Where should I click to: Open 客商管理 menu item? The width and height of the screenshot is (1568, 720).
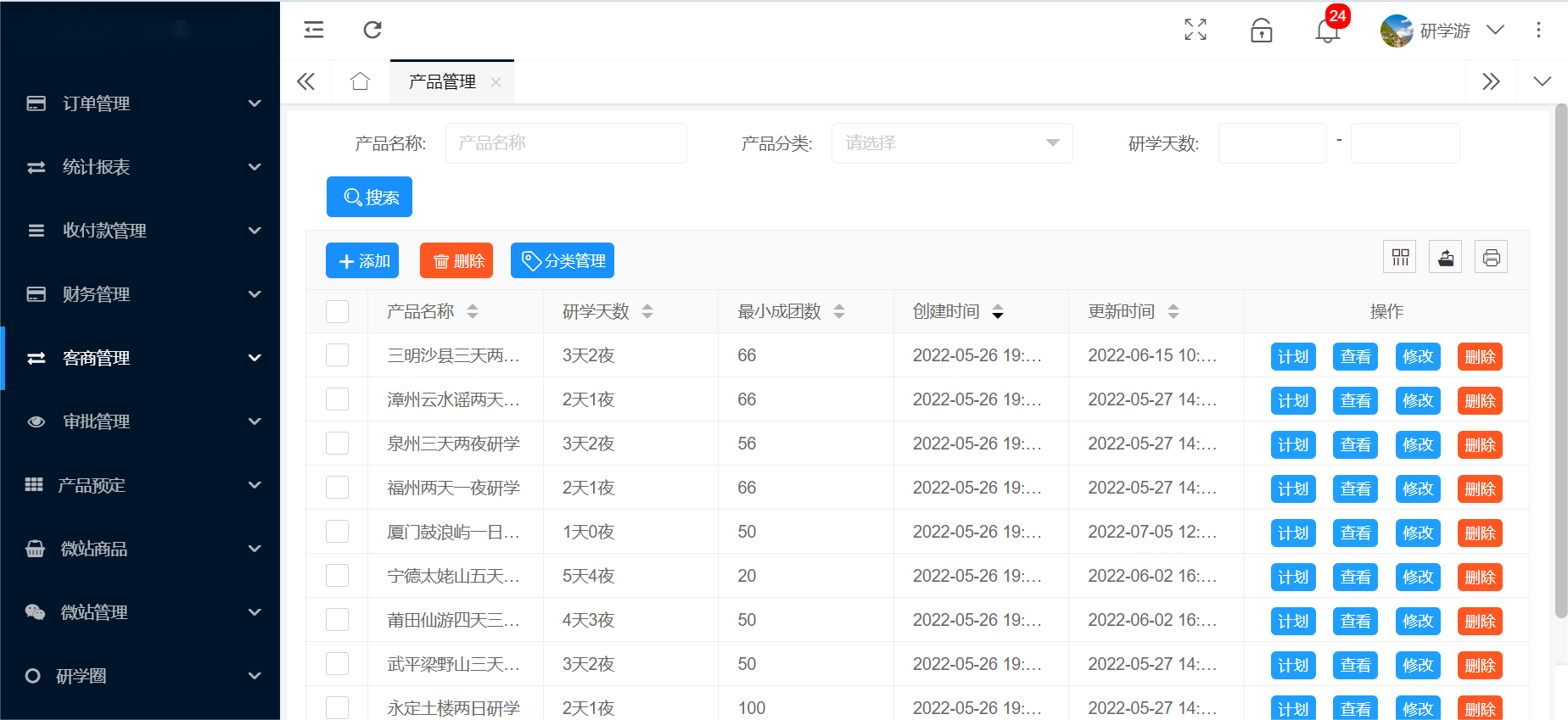[x=140, y=358]
